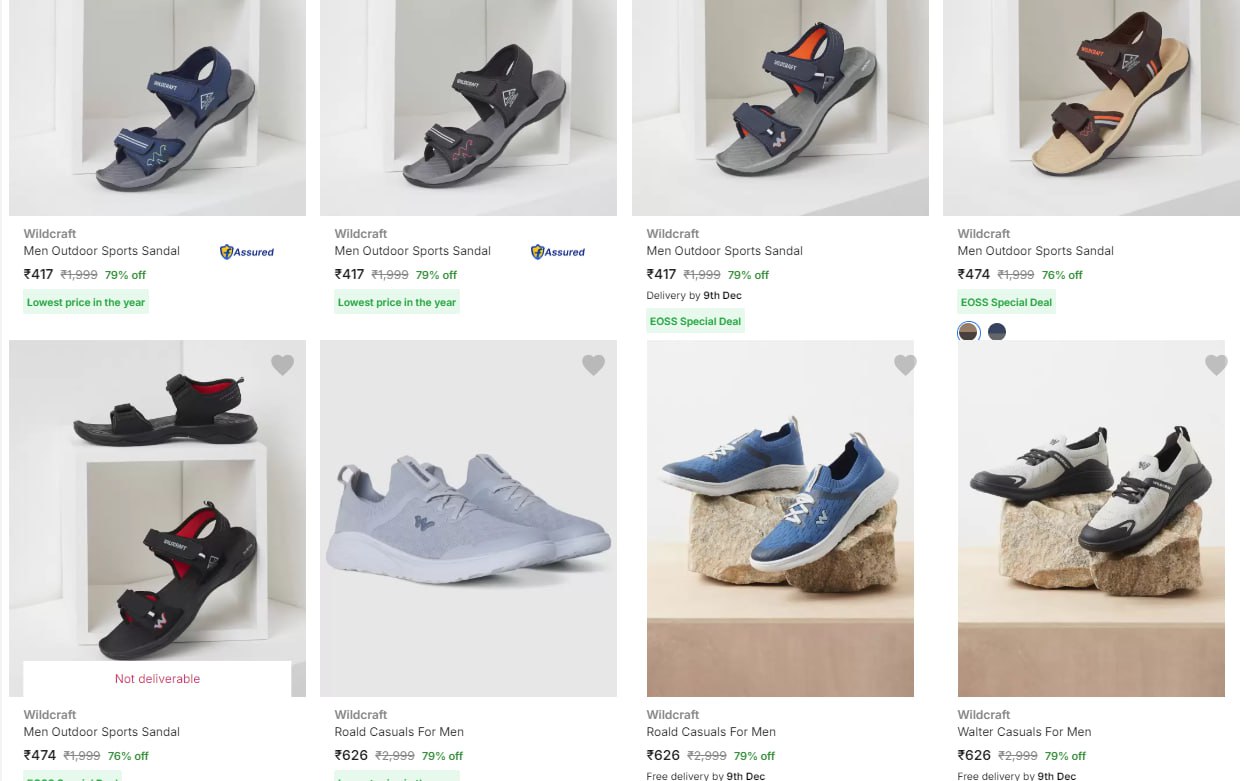
Task: Click Roald Casuals title under grey sneaker
Action: pos(399,732)
